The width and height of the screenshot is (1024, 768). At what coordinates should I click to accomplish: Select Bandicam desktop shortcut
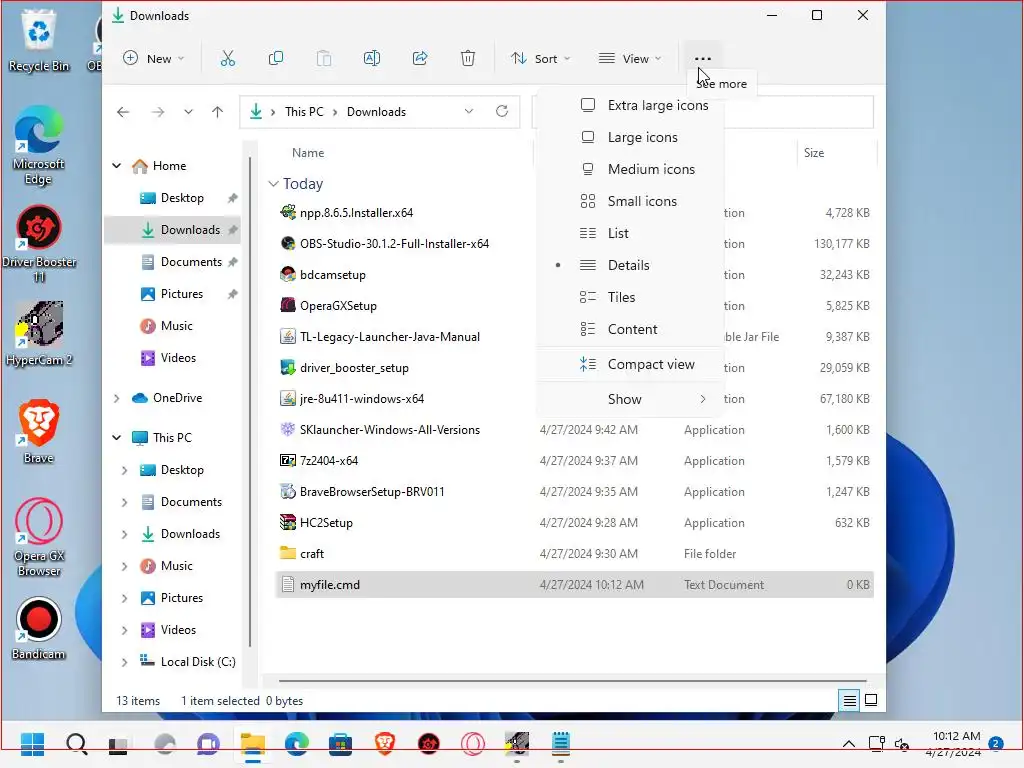(39, 628)
